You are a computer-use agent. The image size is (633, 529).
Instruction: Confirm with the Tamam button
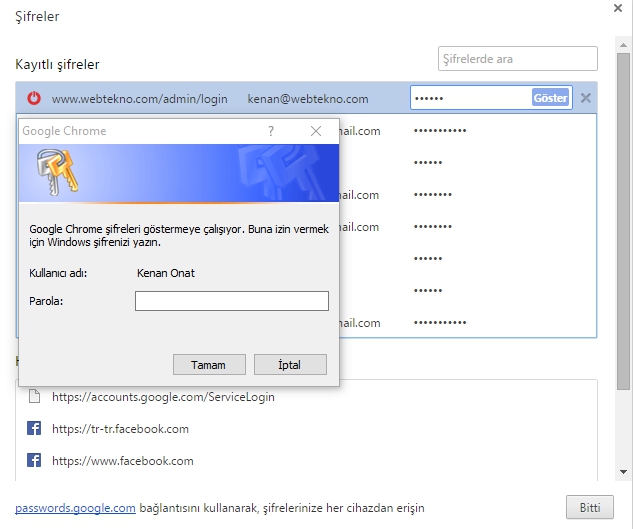point(209,365)
